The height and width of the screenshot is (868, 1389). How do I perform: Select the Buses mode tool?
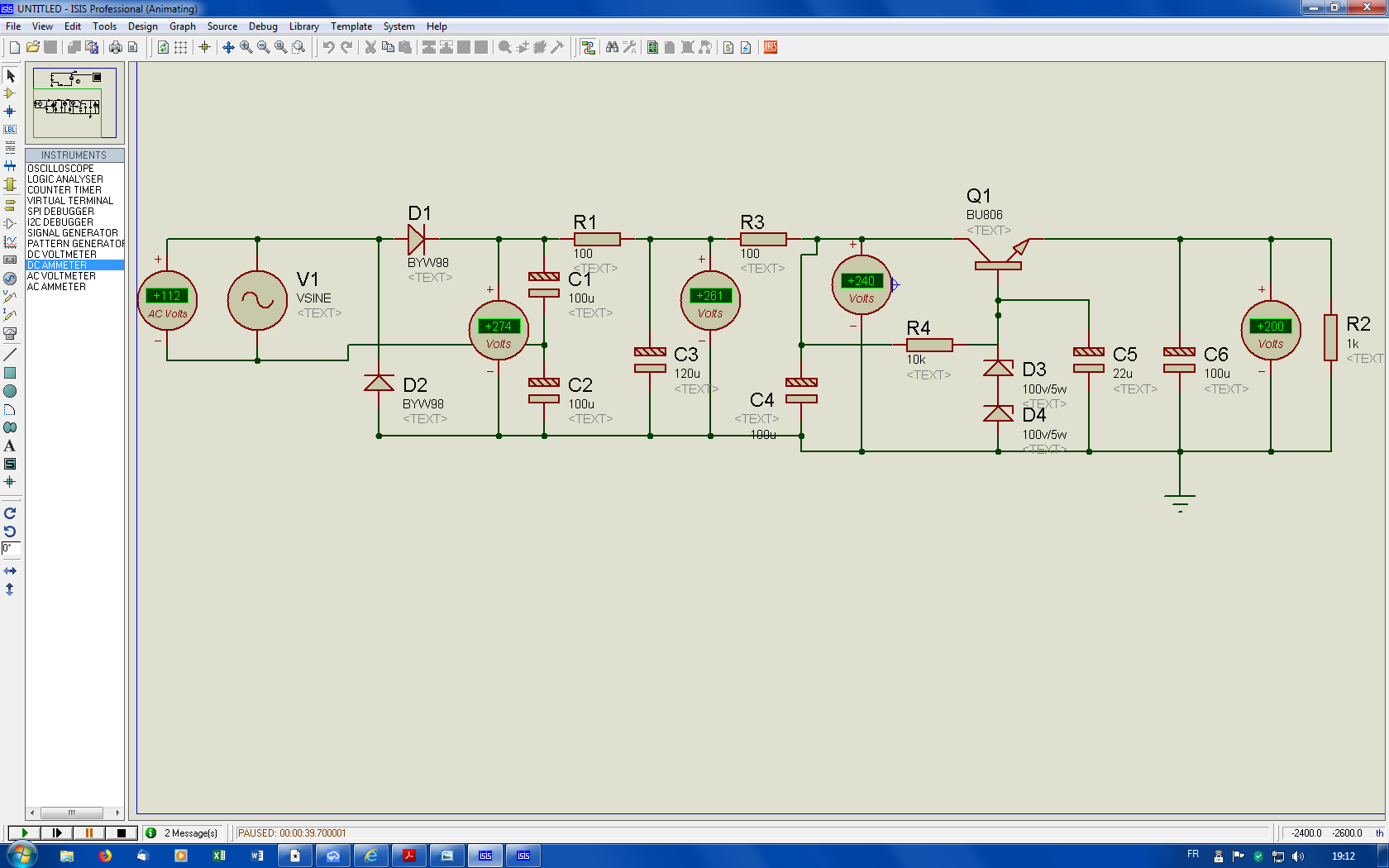[x=10, y=166]
